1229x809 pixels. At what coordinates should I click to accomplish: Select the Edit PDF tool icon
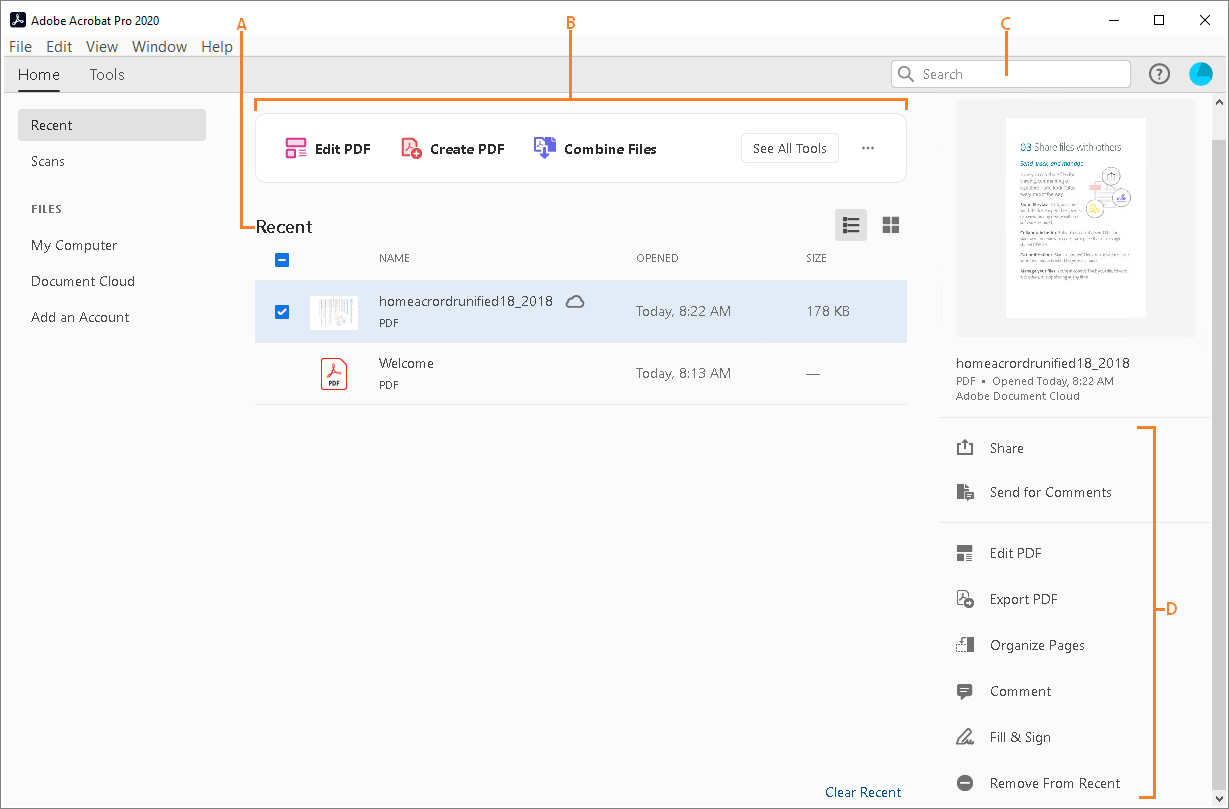pyautogui.click(x=295, y=147)
